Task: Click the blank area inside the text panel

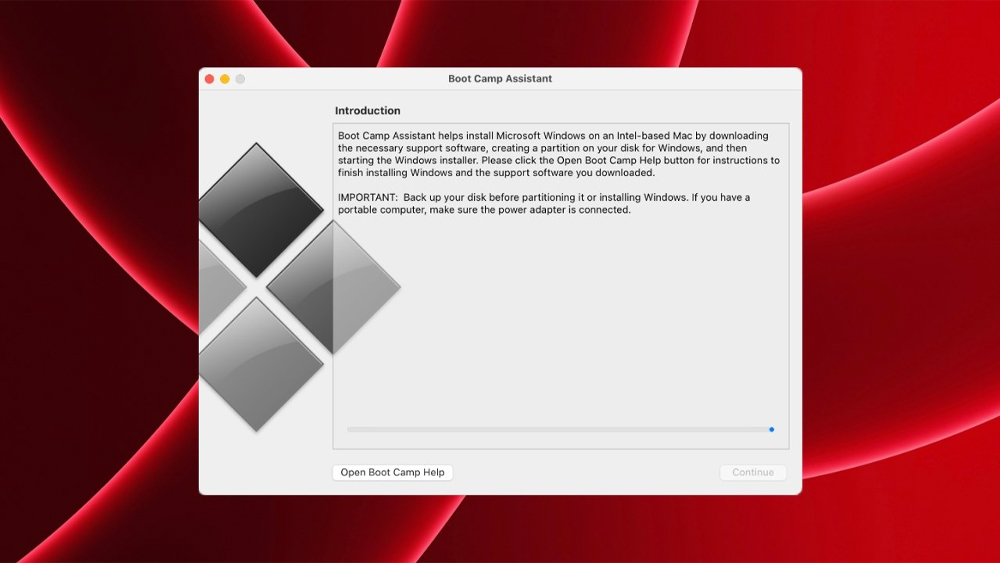Action: coord(560,320)
